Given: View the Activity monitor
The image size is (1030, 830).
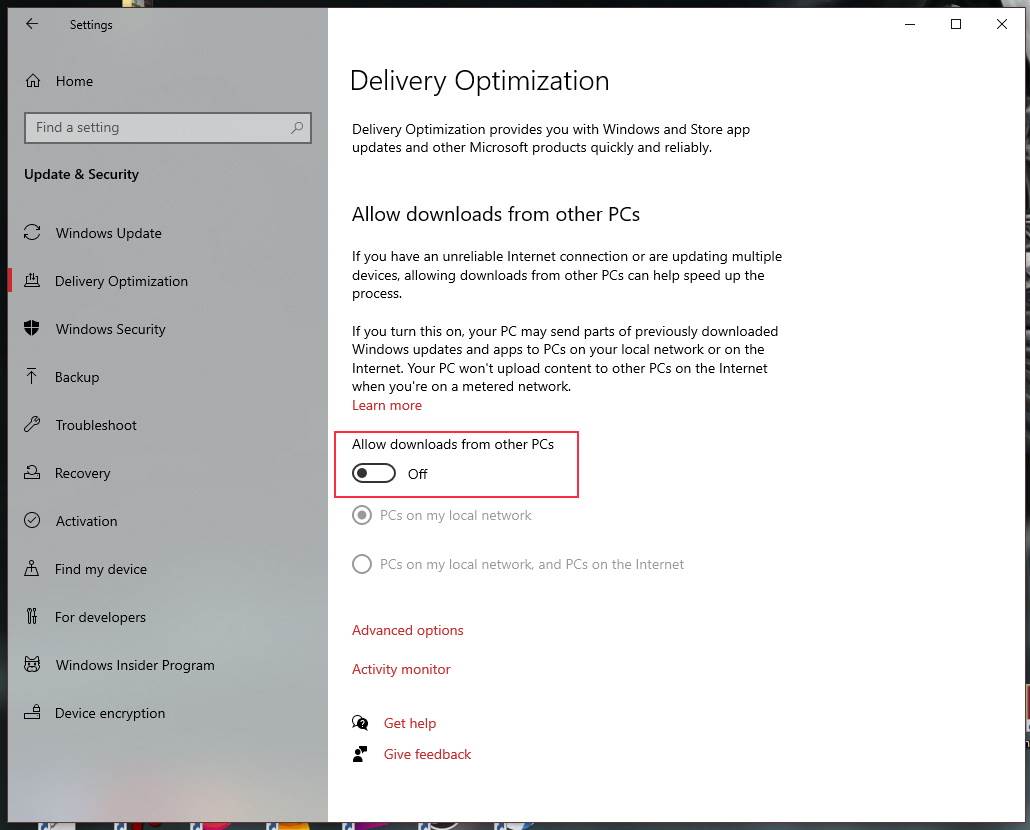Looking at the screenshot, I should (x=401, y=669).
